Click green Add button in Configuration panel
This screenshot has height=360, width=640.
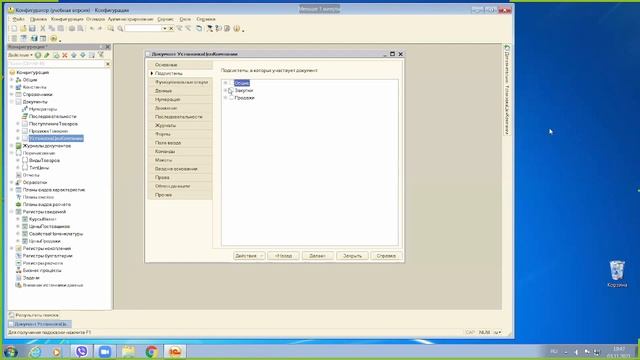click(x=38, y=55)
